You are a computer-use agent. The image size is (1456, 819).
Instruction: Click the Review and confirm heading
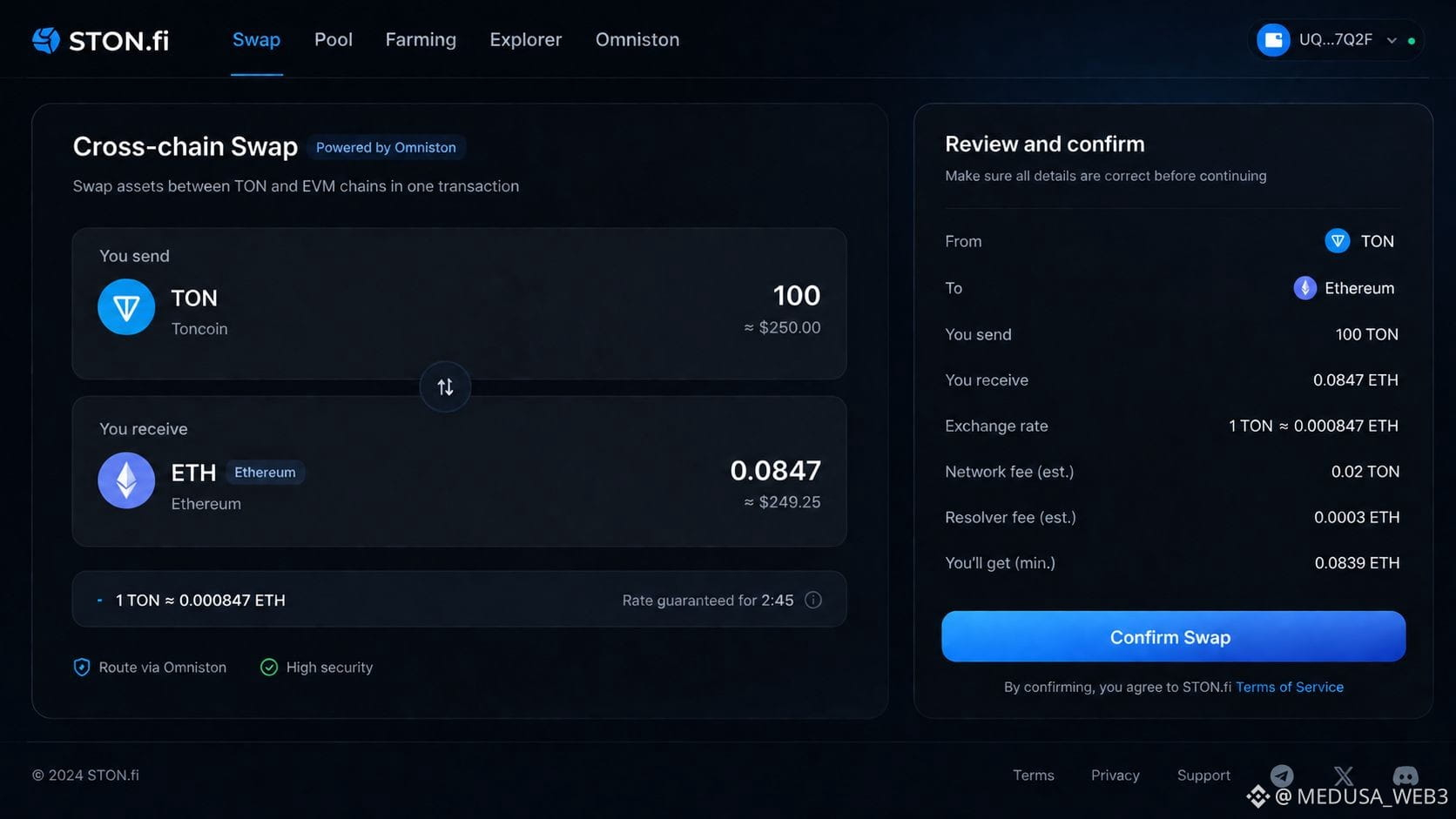[1045, 144]
